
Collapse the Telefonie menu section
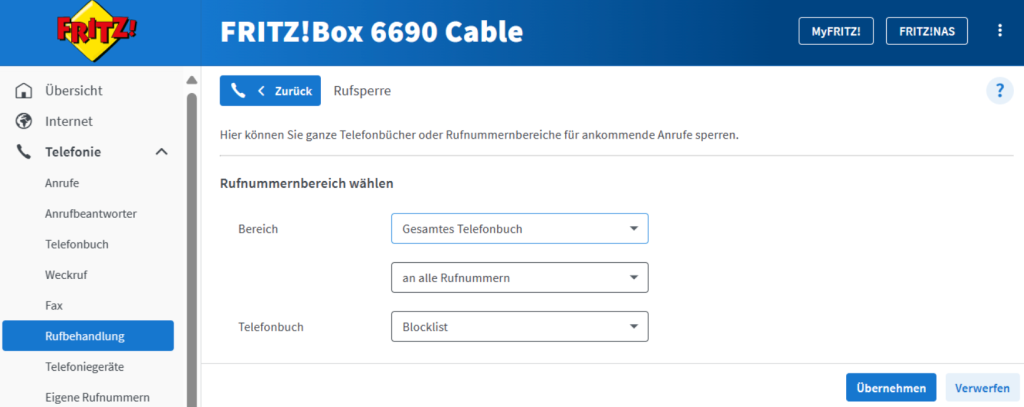click(161, 152)
